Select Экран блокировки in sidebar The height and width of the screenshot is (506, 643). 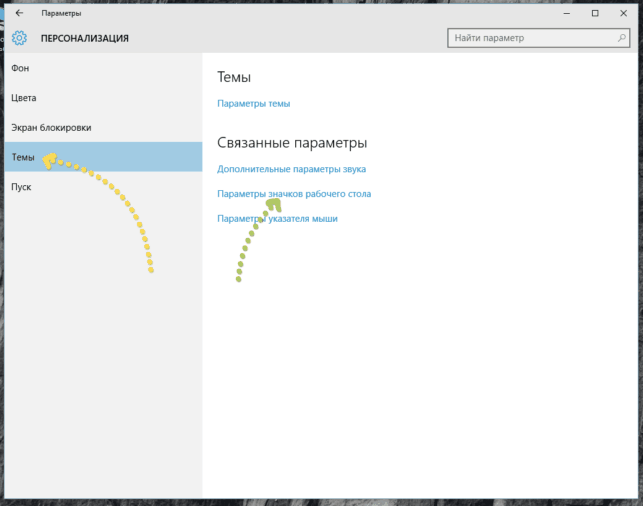click(103, 128)
